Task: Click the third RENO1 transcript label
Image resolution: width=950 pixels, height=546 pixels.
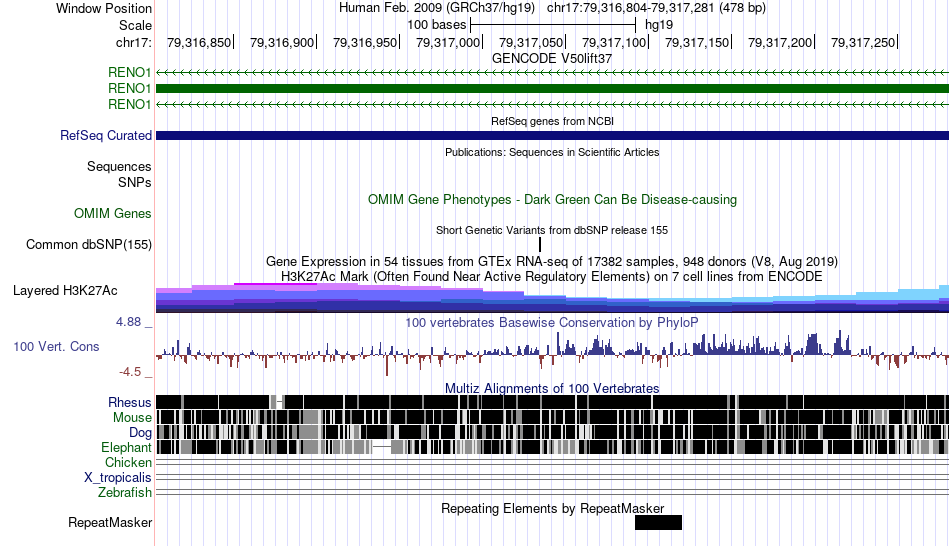Action: coord(130,104)
